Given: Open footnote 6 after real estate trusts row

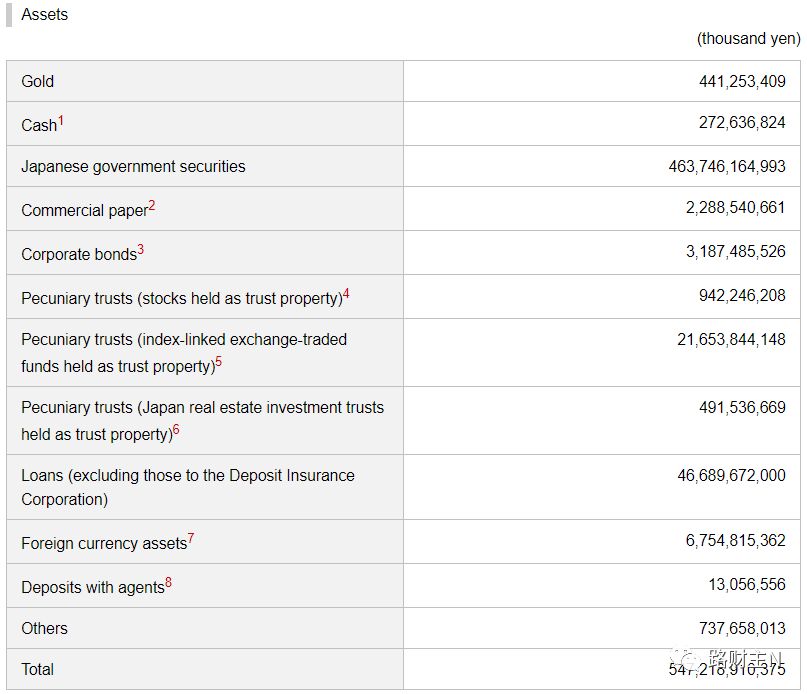Looking at the screenshot, I should point(176,429).
